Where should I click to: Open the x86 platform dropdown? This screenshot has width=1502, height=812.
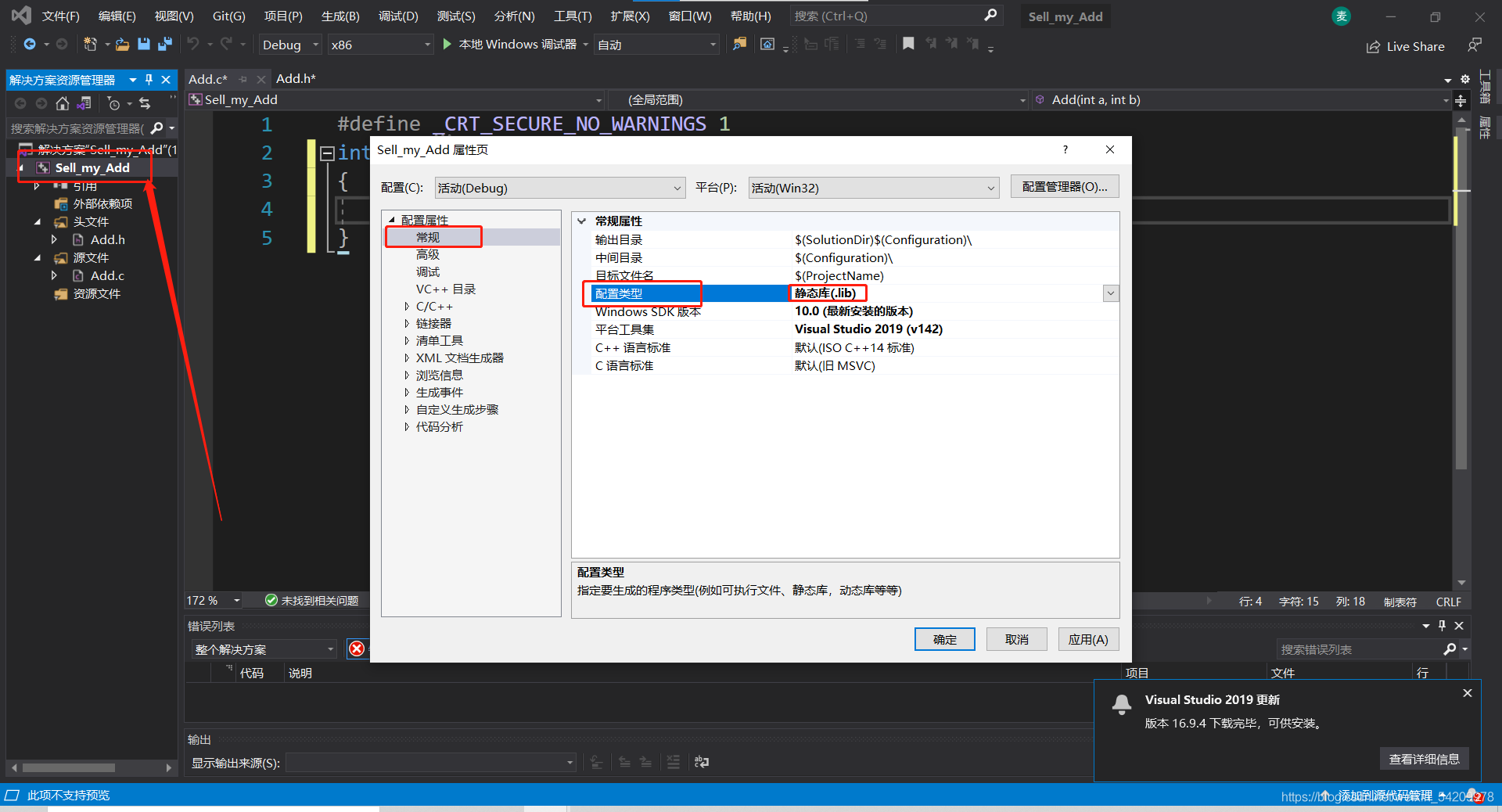pos(380,45)
